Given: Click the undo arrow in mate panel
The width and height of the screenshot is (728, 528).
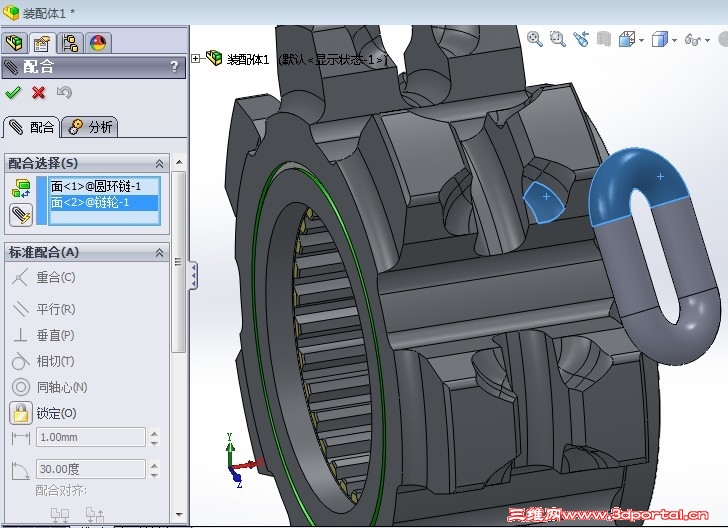Looking at the screenshot, I should pyautogui.click(x=64, y=92).
